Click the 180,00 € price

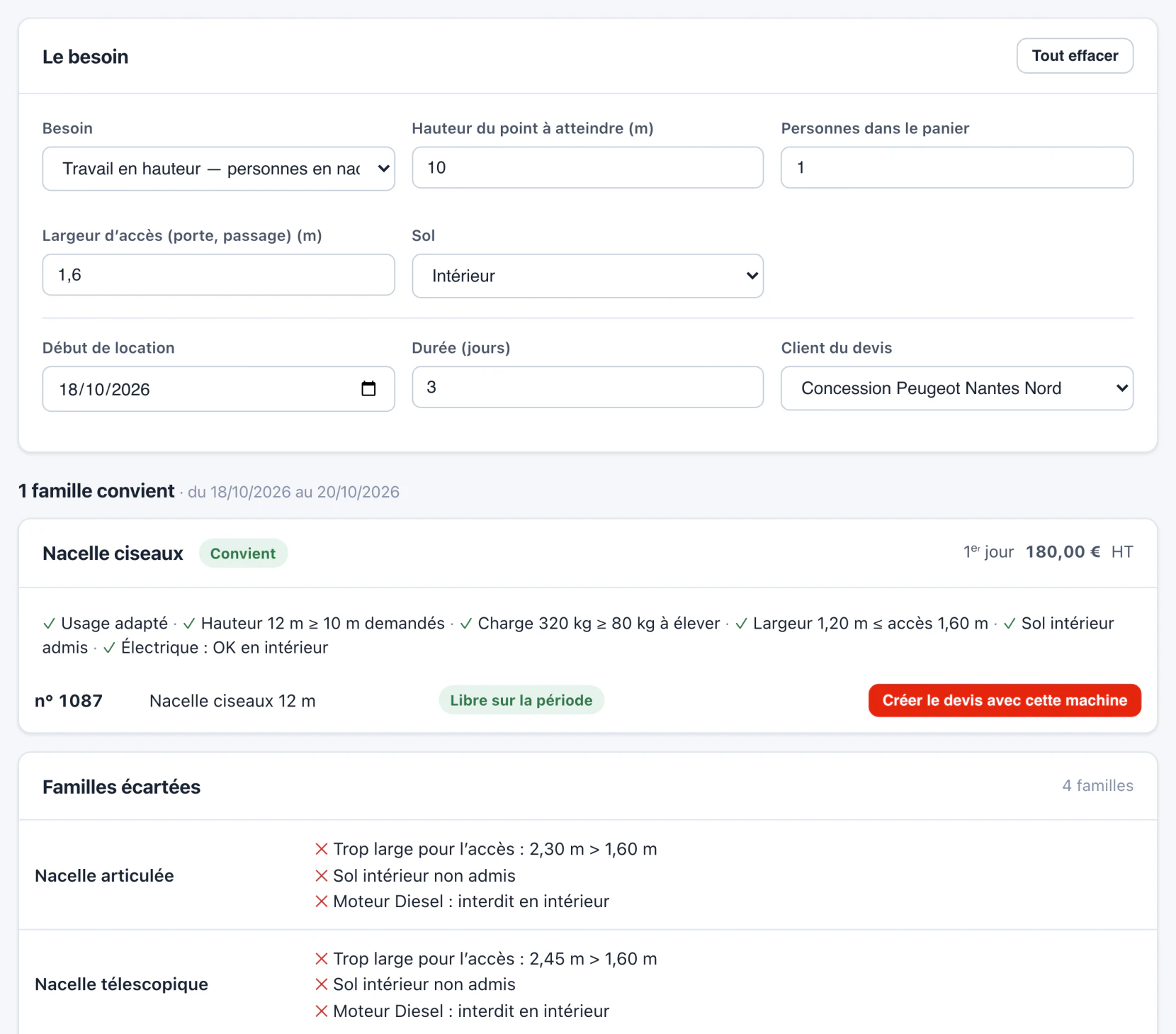coord(1063,552)
